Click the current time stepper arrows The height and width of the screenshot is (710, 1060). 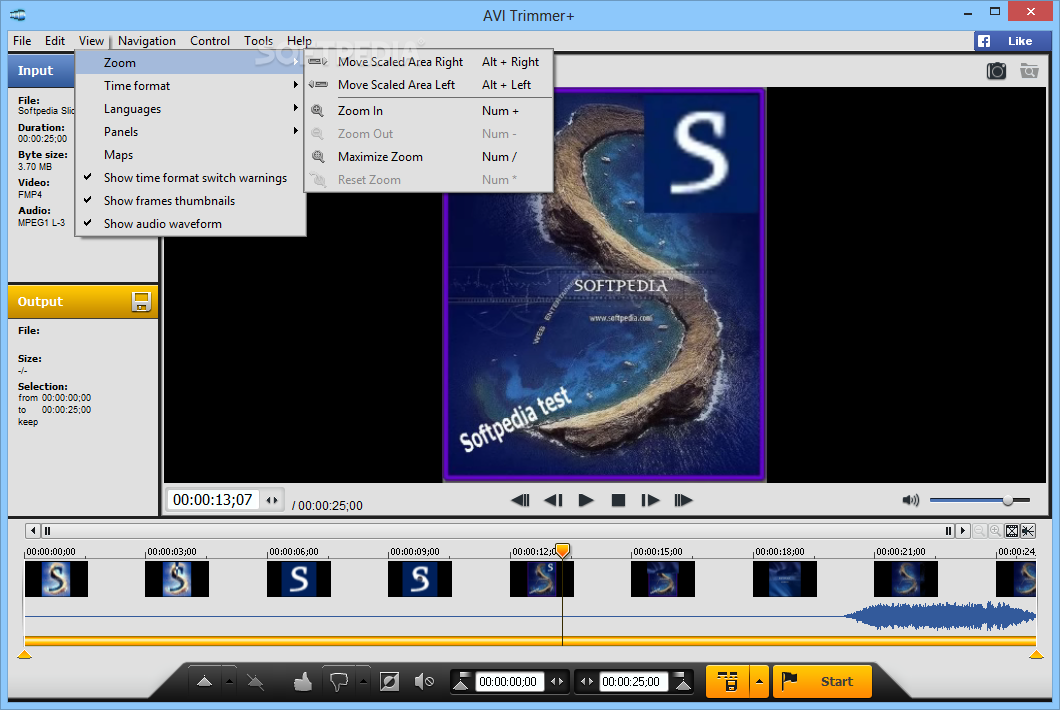[x=272, y=500]
